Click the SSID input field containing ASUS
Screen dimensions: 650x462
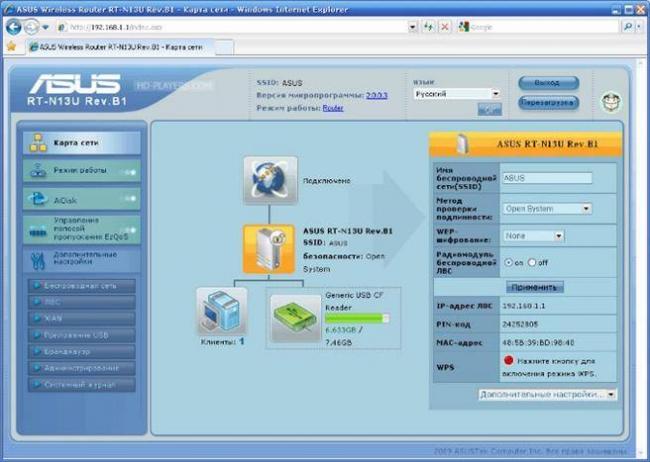(547, 178)
